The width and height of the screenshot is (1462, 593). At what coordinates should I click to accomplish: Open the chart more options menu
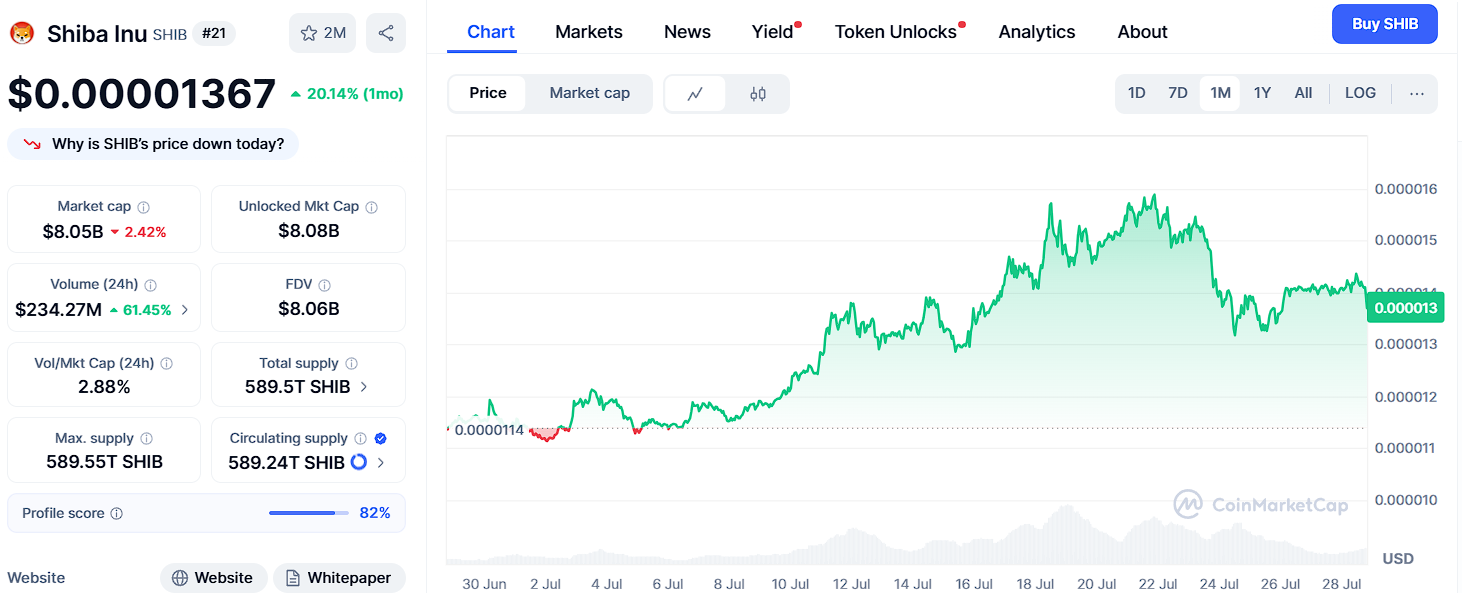pyautogui.click(x=1417, y=93)
